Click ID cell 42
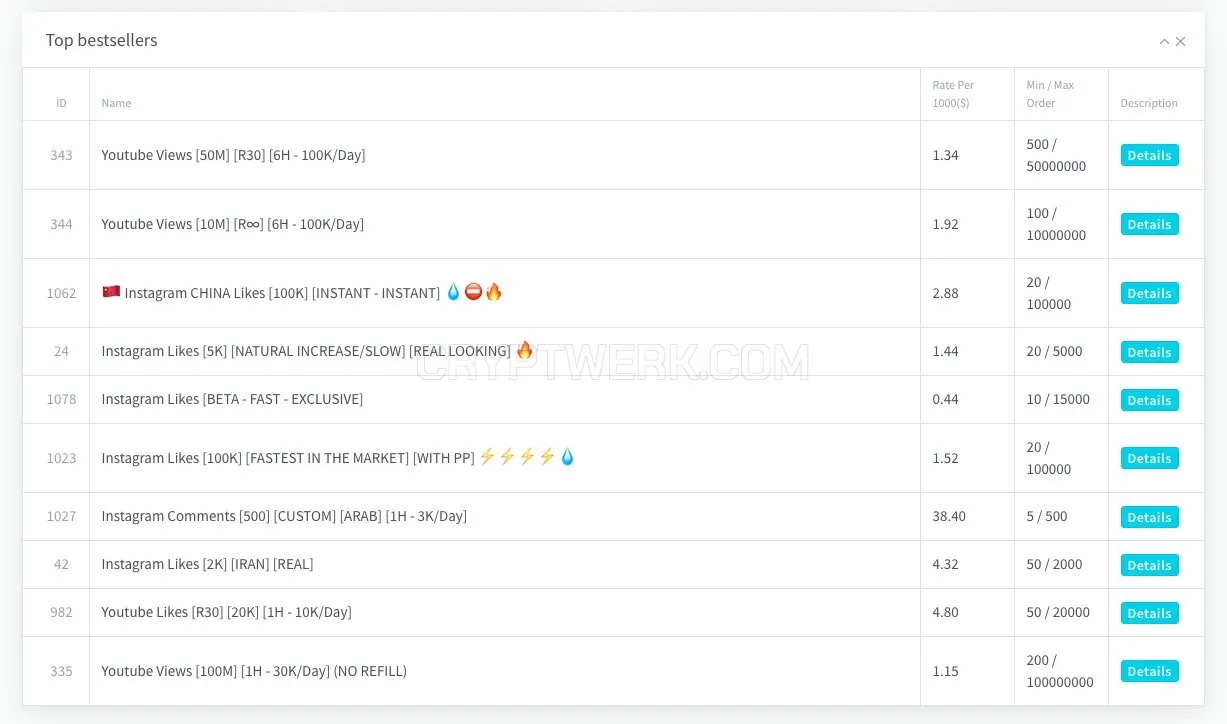Viewport: 1227px width, 724px height. click(61, 564)
